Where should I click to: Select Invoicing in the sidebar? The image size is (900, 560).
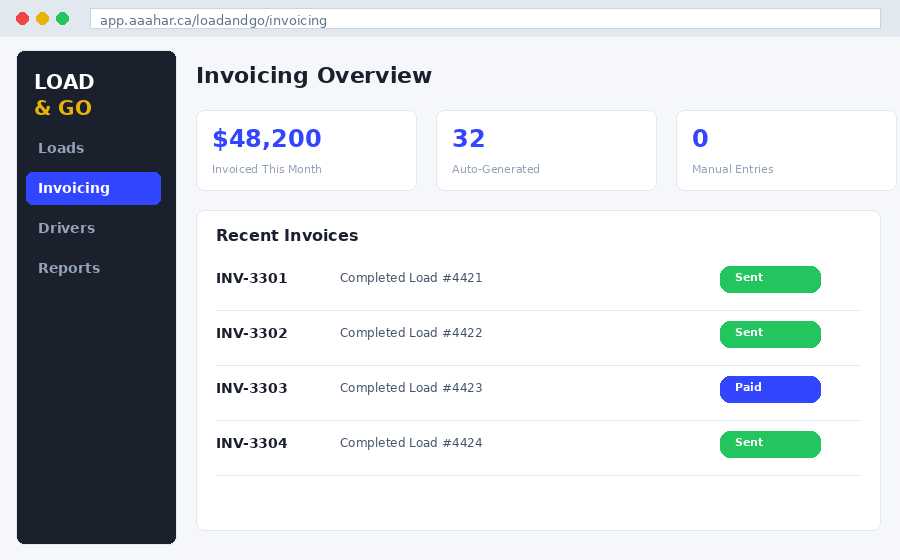pos(94,188)
